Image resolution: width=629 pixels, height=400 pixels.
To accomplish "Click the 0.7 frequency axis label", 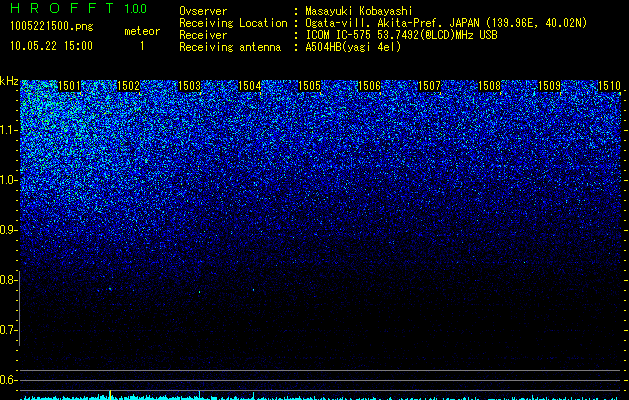I will pyautogui.click(x=8, y=330).
